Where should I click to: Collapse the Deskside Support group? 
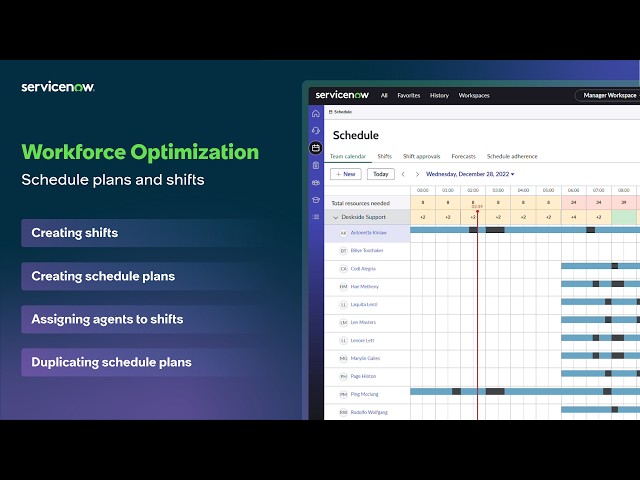[x=336, y=217]
